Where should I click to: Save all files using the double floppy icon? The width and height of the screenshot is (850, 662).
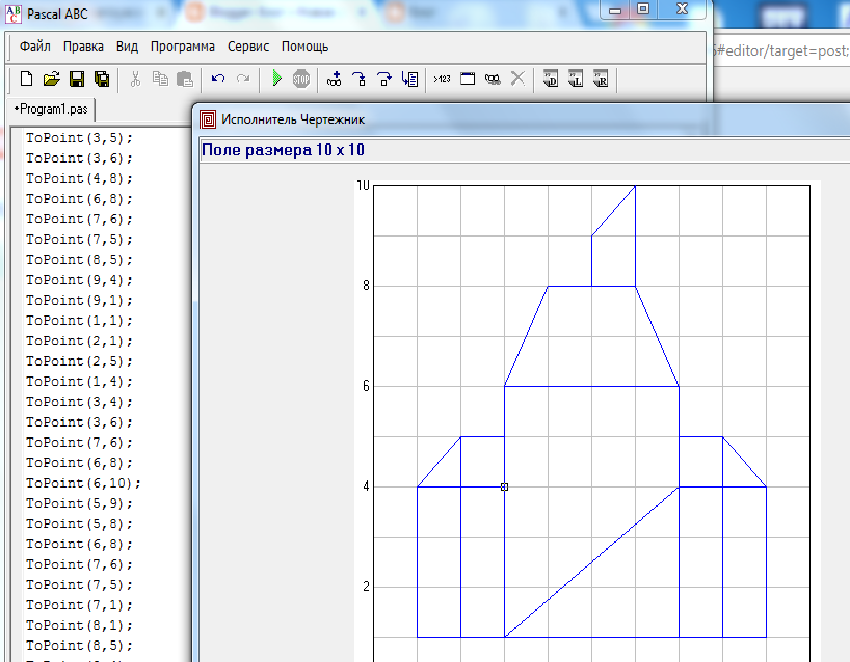point(102,79)
